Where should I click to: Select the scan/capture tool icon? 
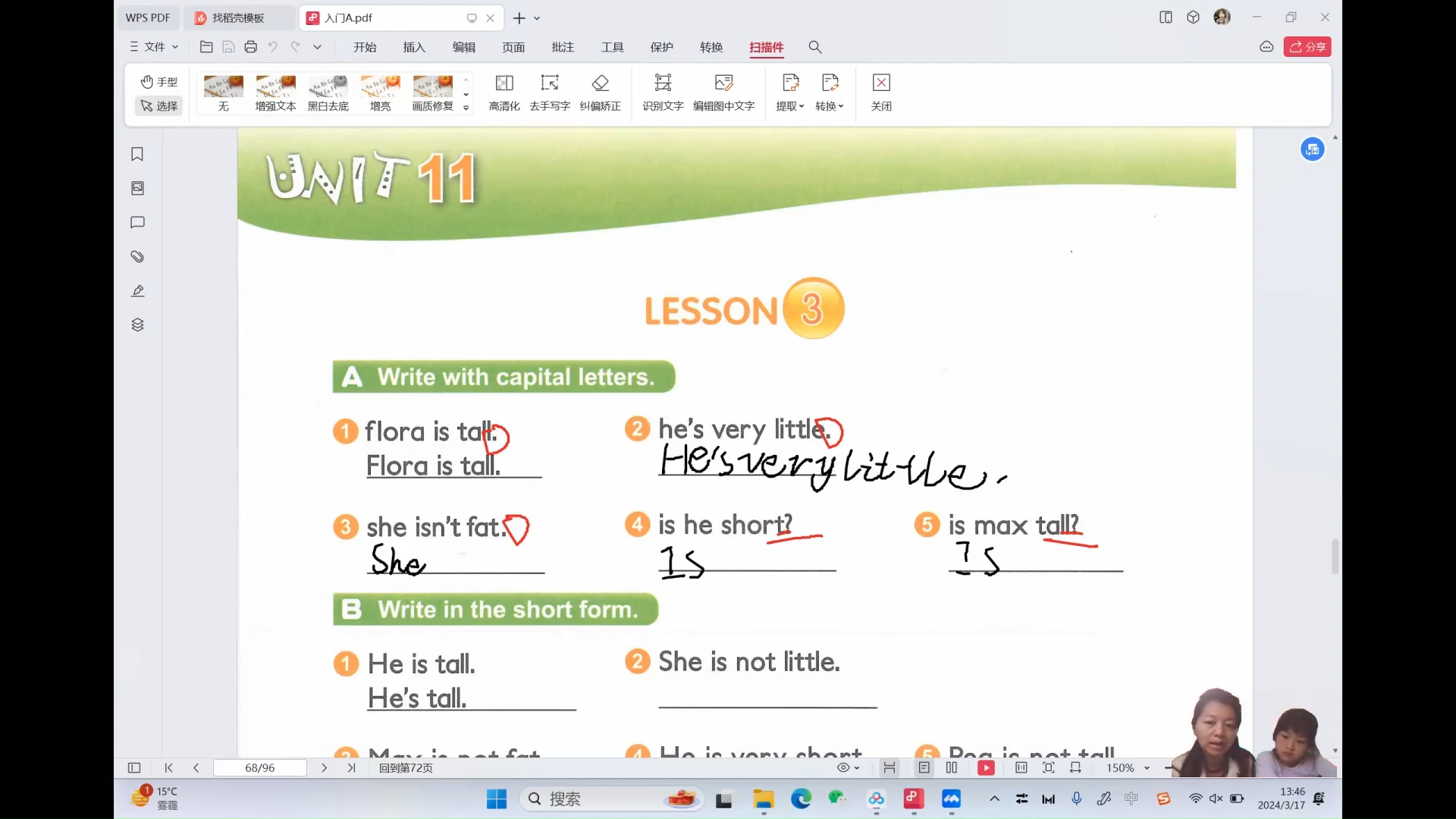(767, 46)
